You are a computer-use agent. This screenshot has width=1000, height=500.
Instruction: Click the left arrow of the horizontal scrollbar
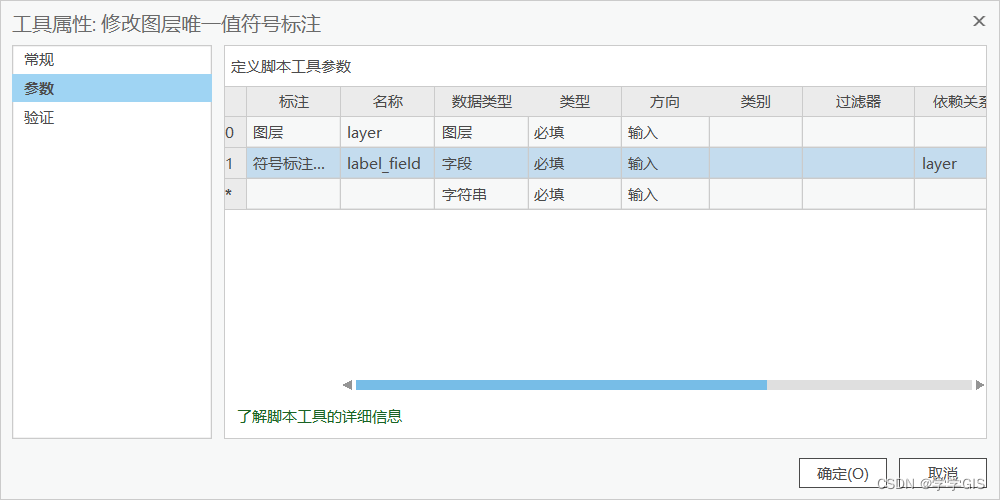[x=348, y=385]
